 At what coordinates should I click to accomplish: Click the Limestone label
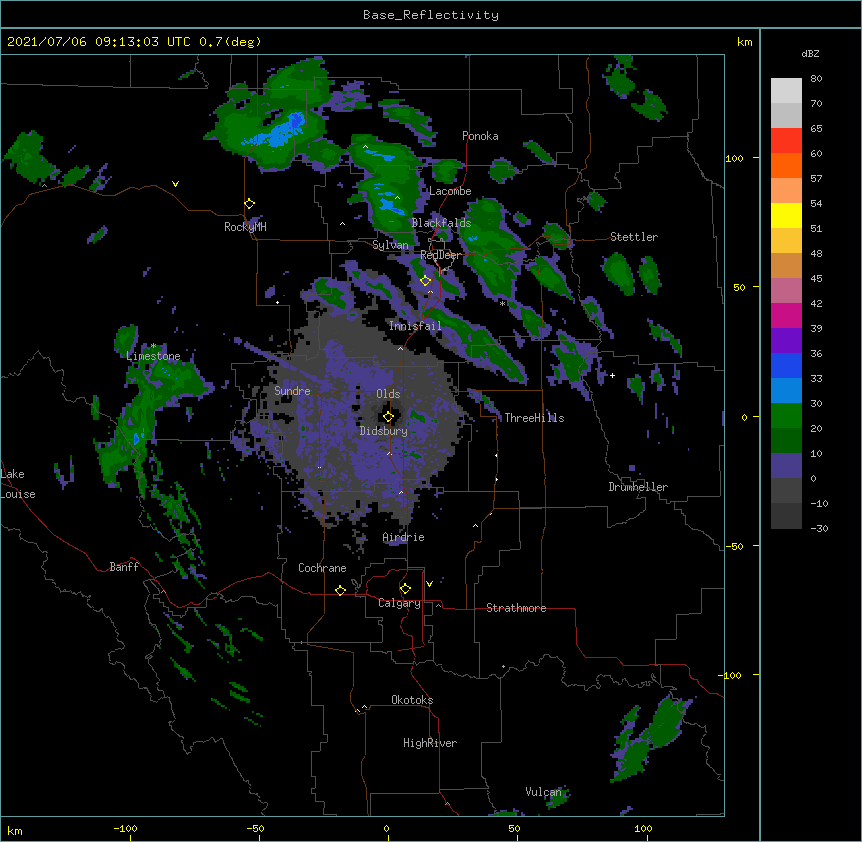pos(153,356)
